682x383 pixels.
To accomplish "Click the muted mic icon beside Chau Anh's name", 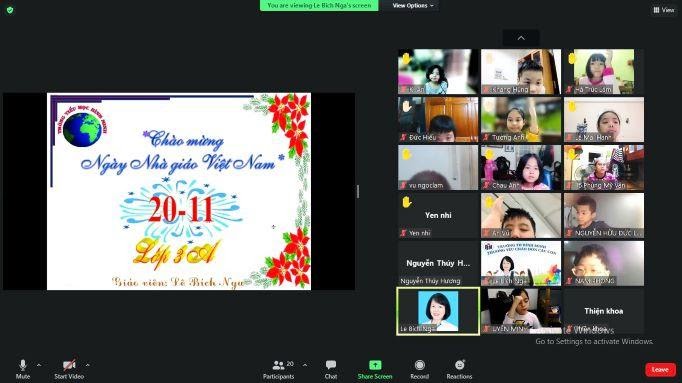I will tap(486, 185).
